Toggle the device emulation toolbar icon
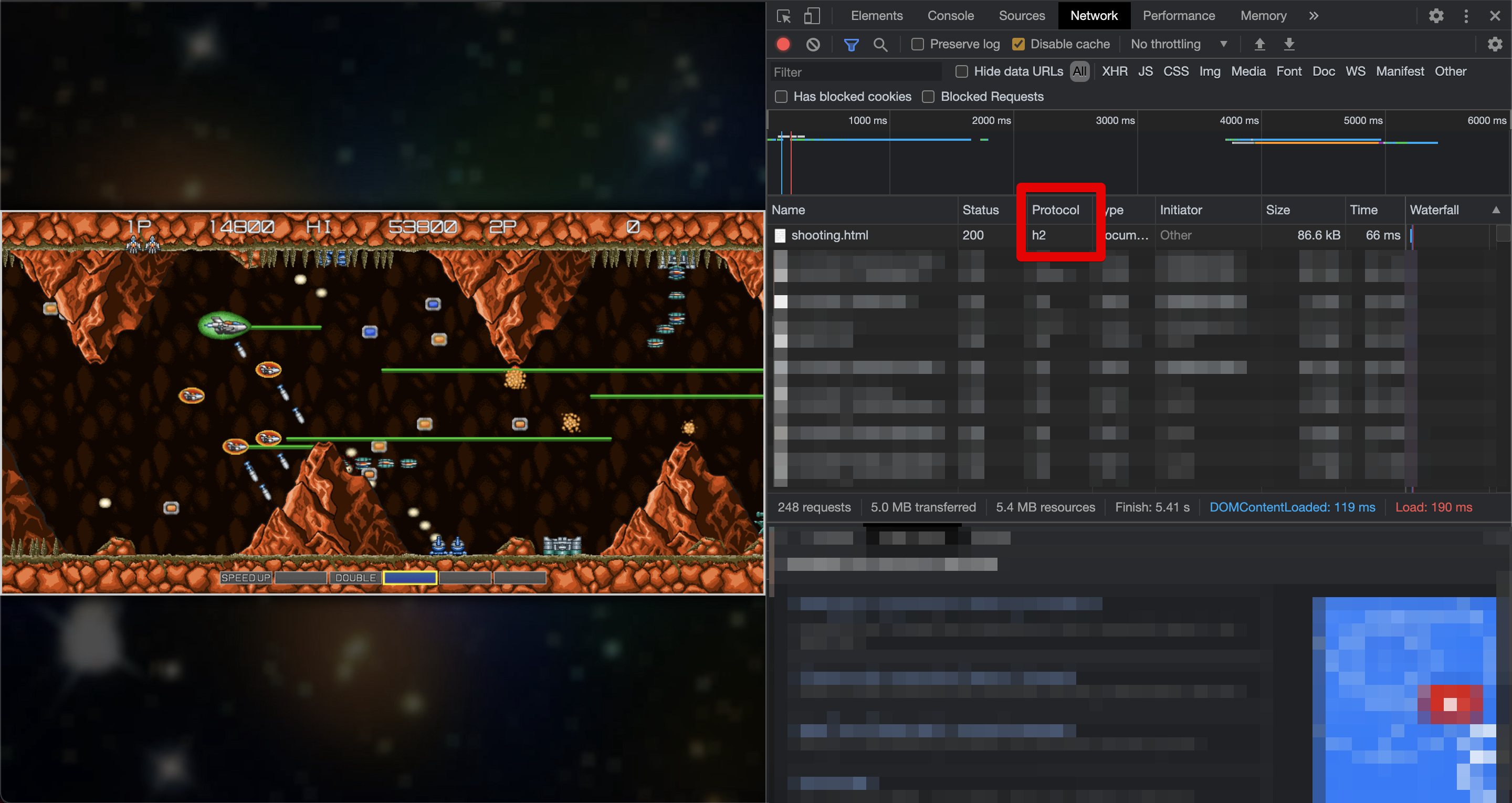This screenshot has width=1512, height=803. click(x=812, y=16)
